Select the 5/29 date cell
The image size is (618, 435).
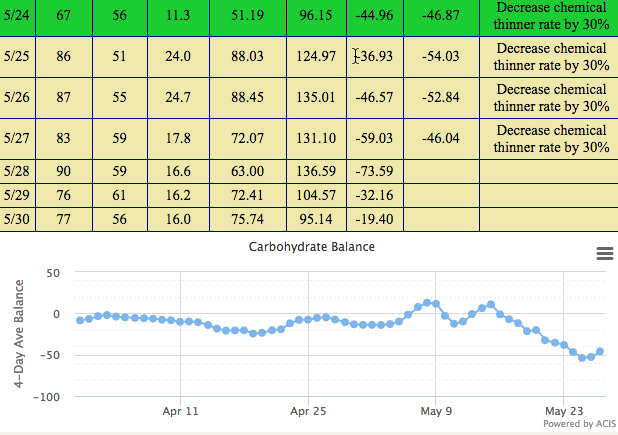[x=16, y=194]
